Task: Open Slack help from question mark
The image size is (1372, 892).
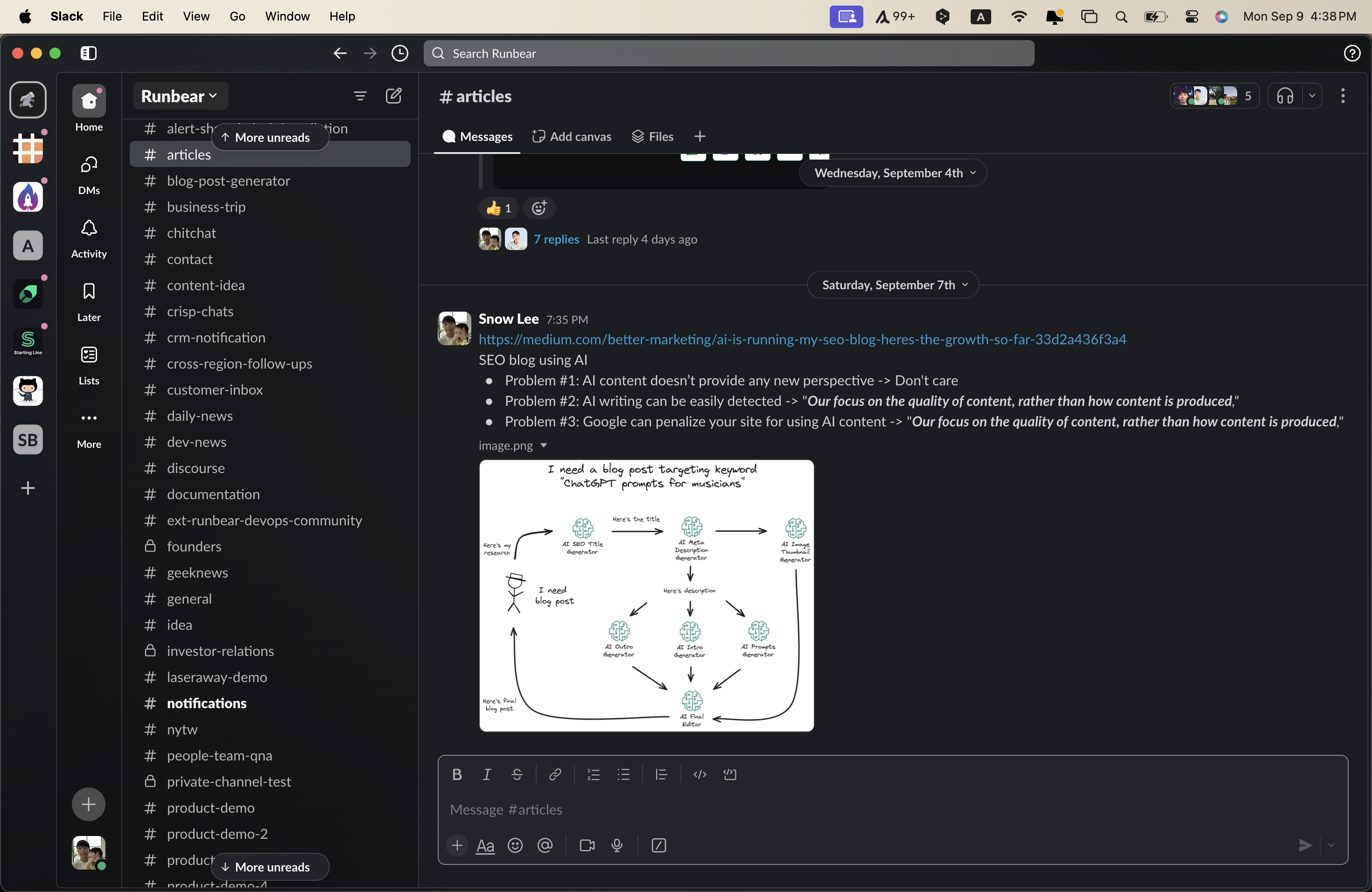Action: pos(1352,53)
